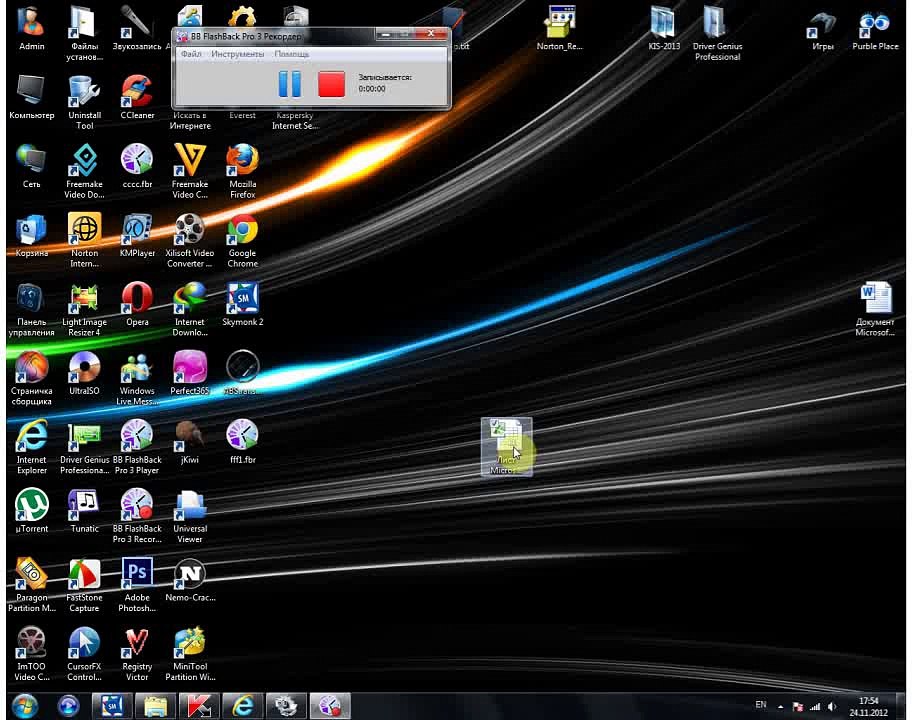
Task: Select the BB FlashBack Pro 3 Recorder icon
Action: click(x=137, y=516)
